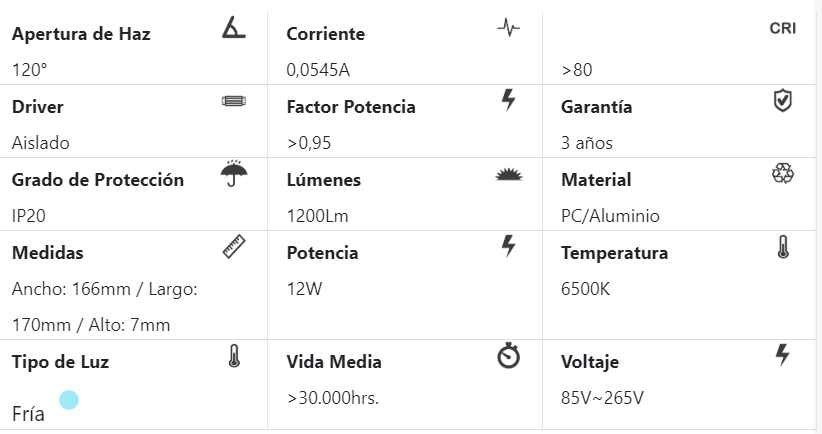Click the Apertura de Haz heading
Image resolution: width=822 pixels, height=434 pixels.
[81, 34]
